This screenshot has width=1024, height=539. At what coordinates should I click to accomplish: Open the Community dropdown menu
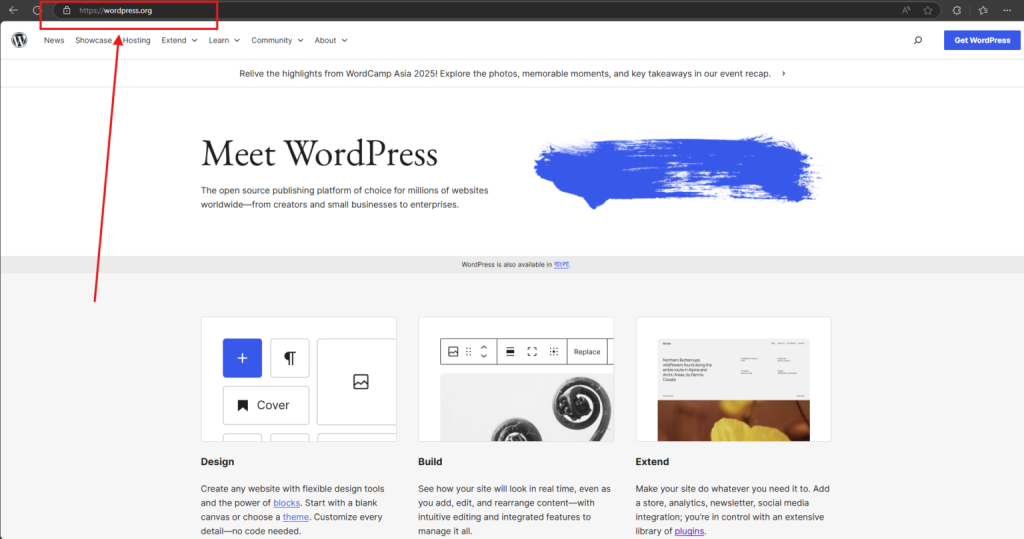(277, 41)
